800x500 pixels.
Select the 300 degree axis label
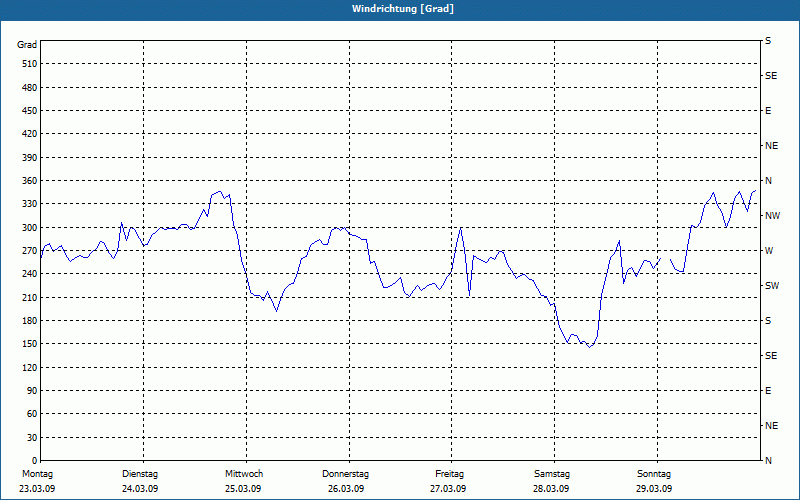point(29,227)
